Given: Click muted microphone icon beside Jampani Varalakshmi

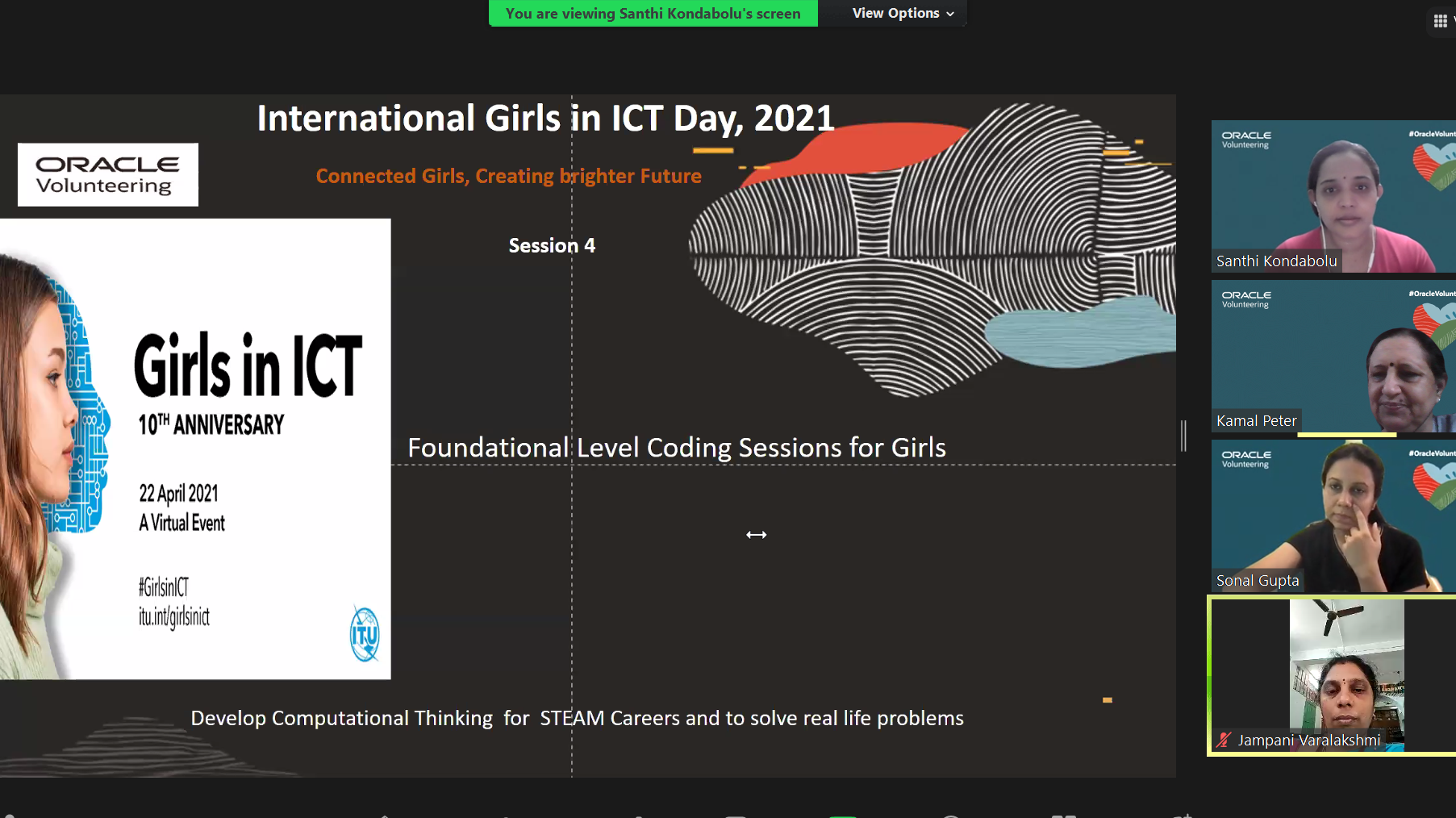Looking at the screenshot, I should tap(1224, 740).
